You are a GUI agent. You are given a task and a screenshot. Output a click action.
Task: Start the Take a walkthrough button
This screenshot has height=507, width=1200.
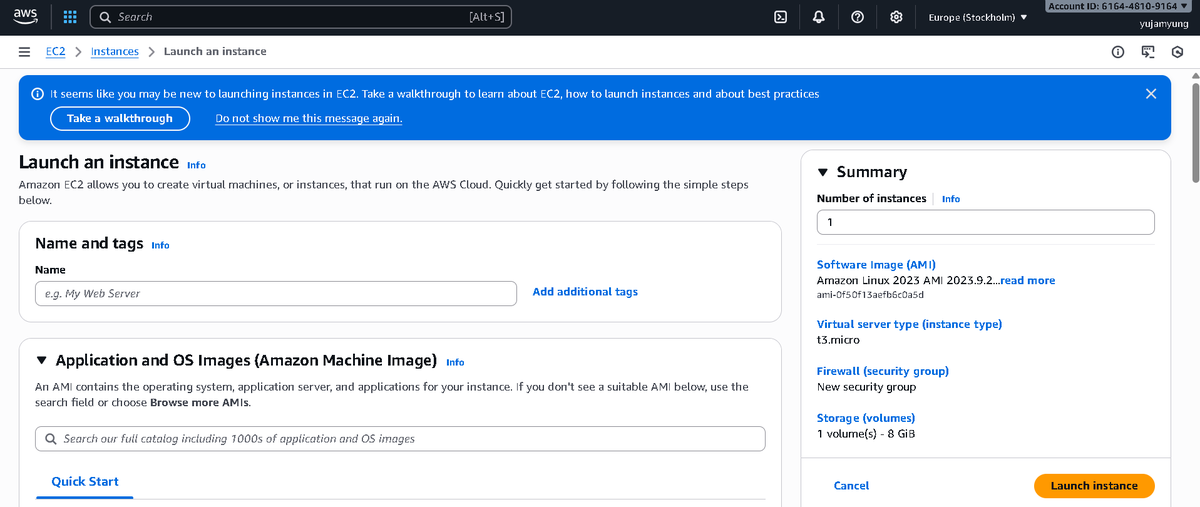click(120, 118)
